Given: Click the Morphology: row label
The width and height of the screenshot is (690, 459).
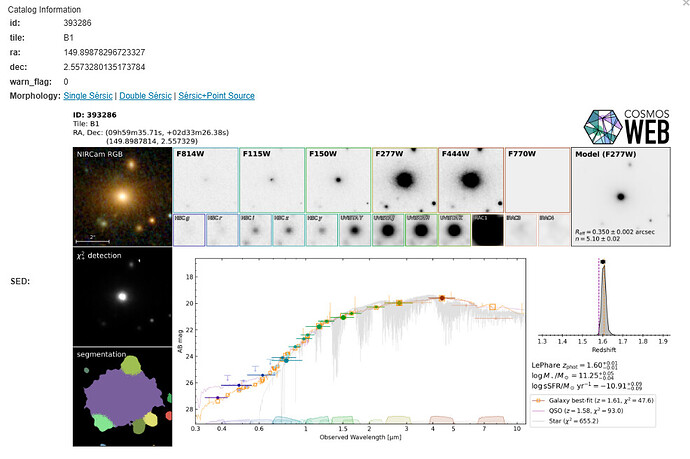Looking at the screenshot, I should [x=35, y=95].
